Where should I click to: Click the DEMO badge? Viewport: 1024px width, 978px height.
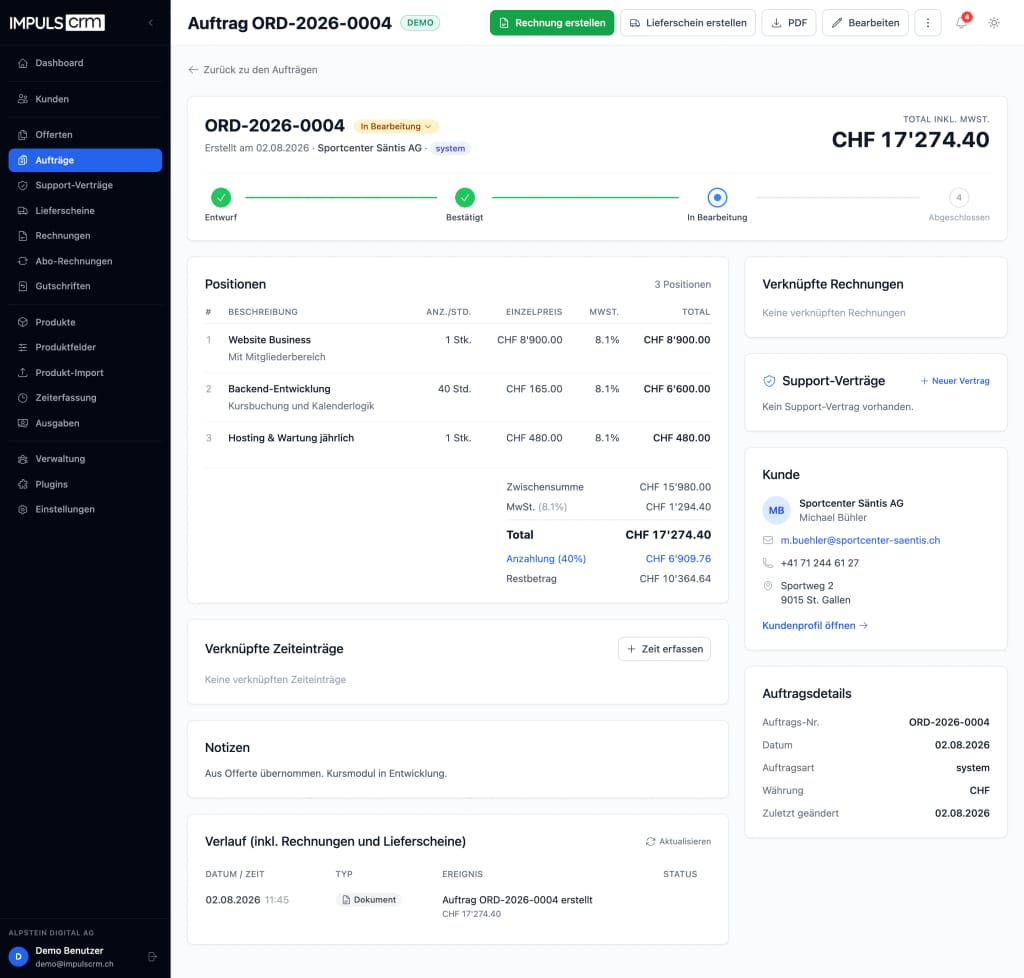point(420,23)
